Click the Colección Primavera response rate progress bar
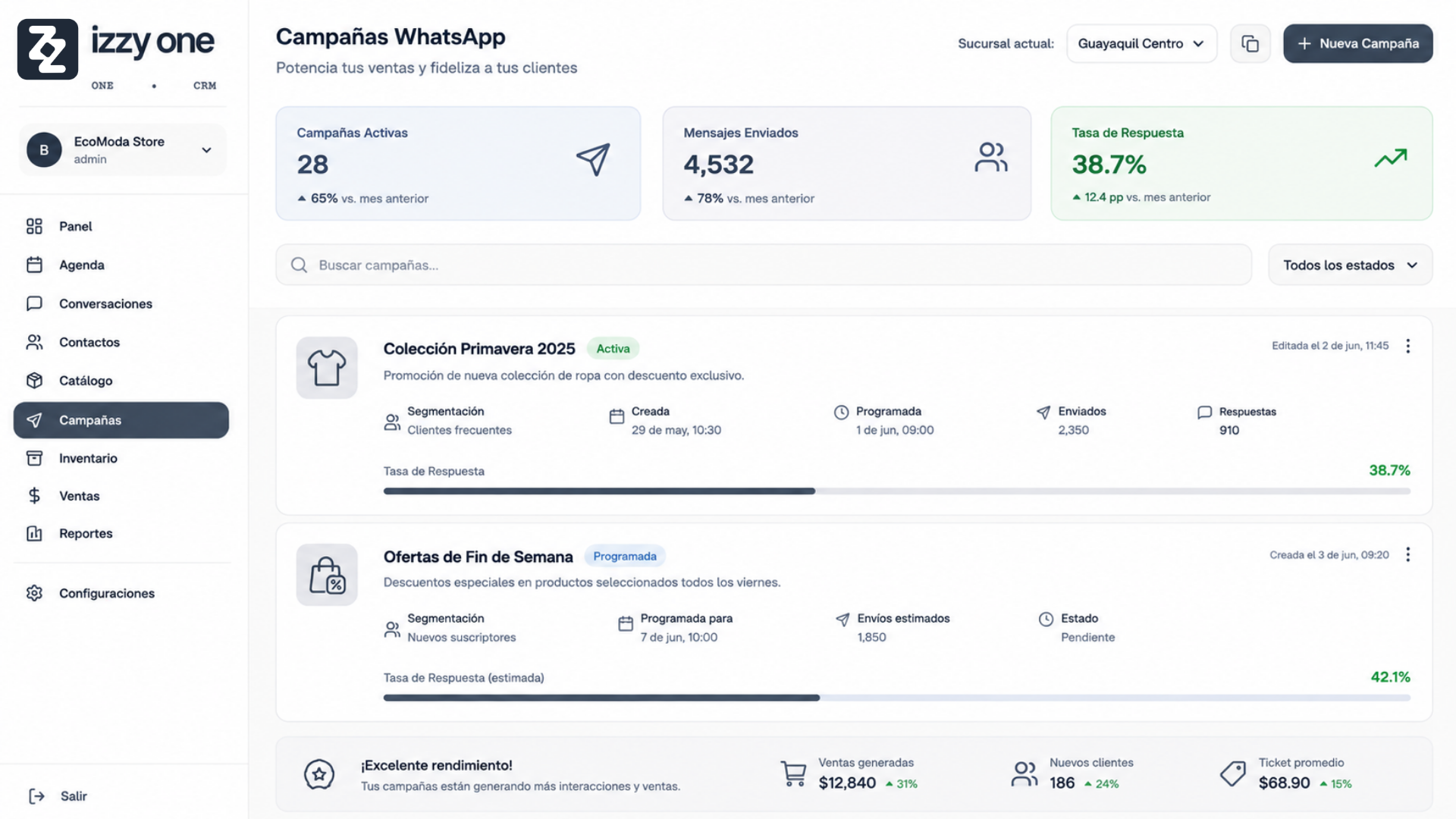1456x819 pixels. (896, 491)
